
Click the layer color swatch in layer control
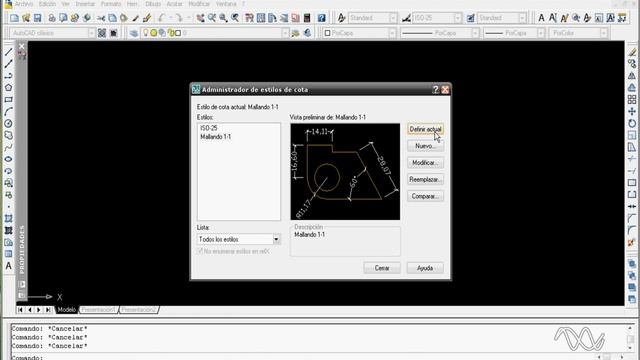[x=178, y=33]
